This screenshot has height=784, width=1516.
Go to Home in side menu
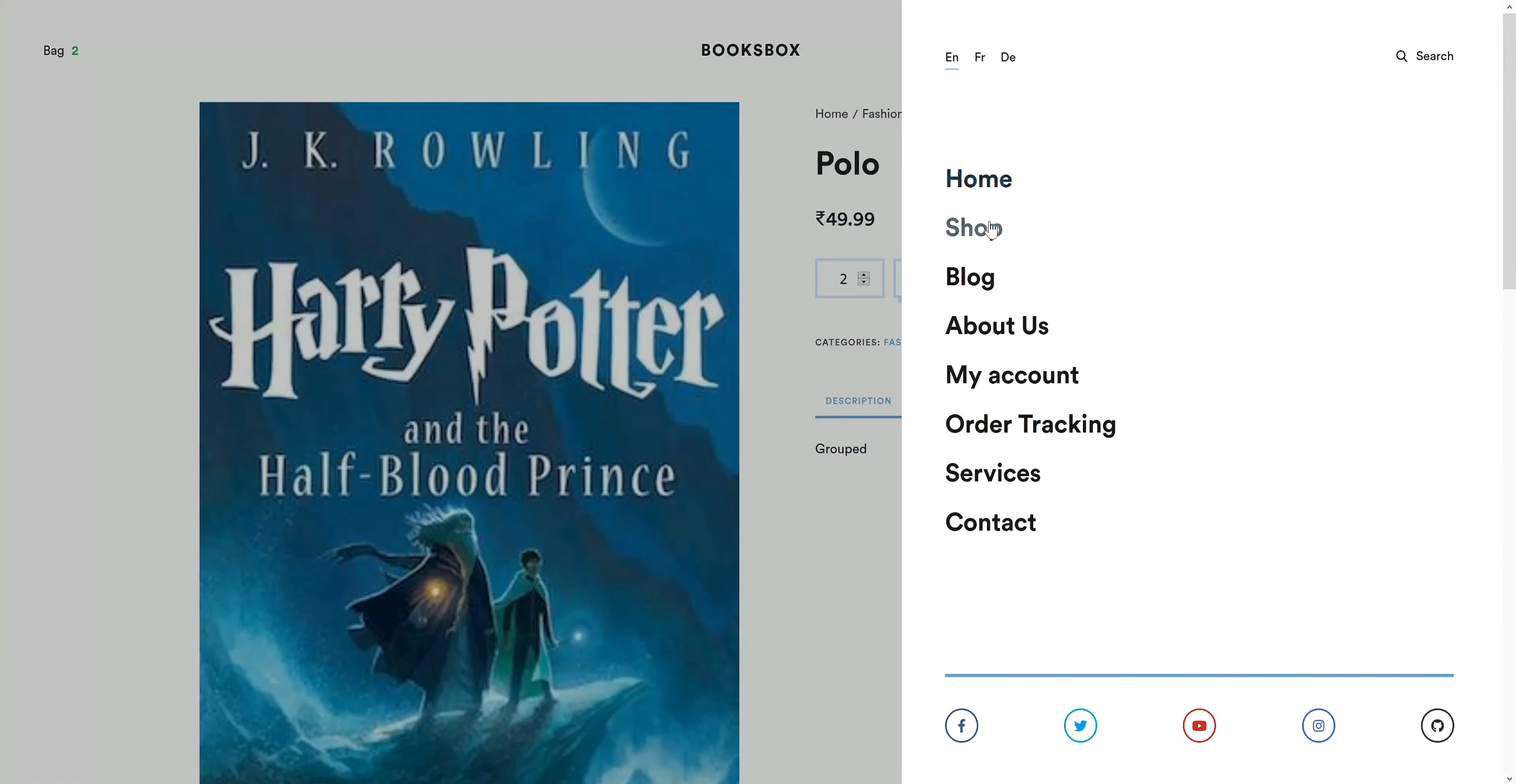pyautogui.click(x=978, y=179)
